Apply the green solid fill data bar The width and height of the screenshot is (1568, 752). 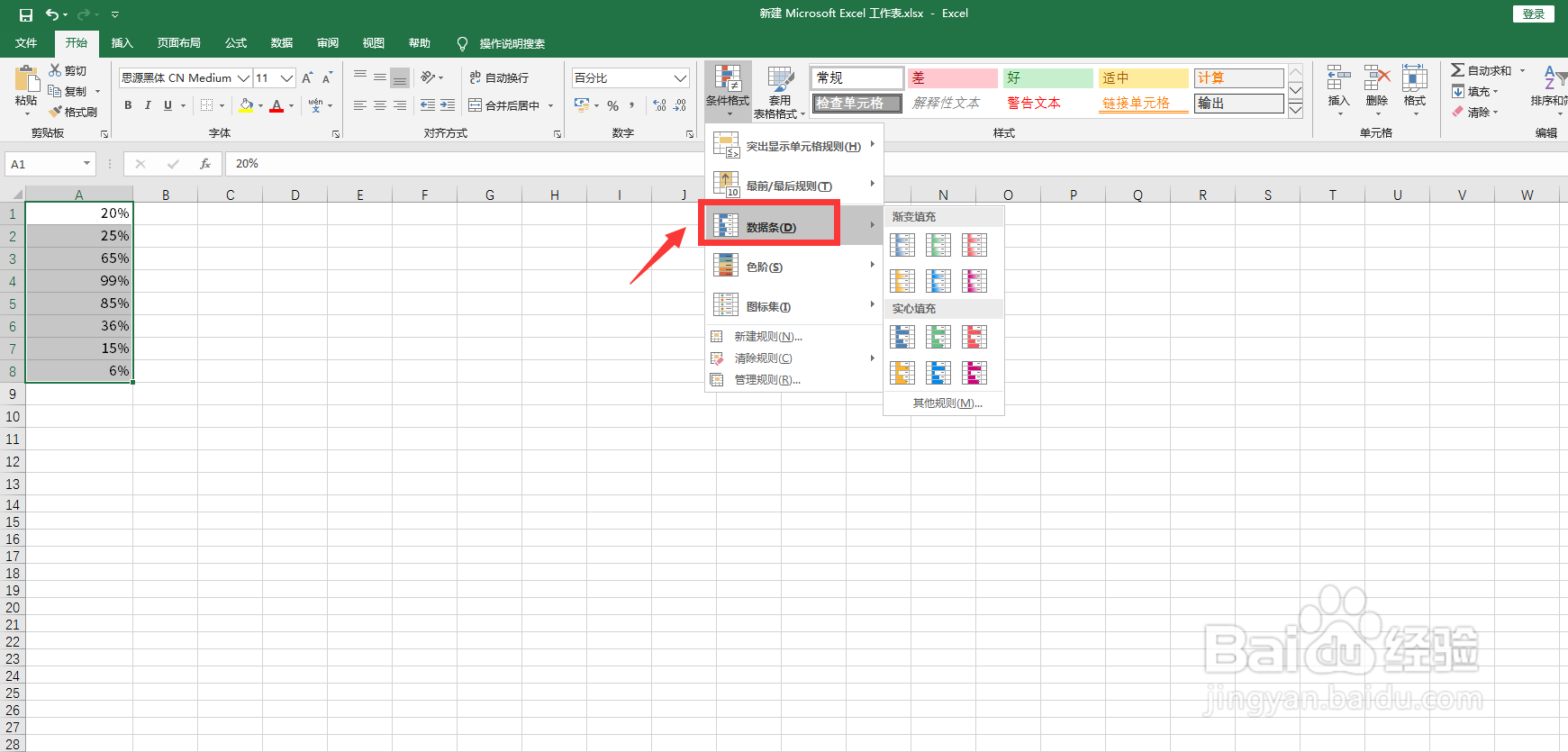[938, 337]
